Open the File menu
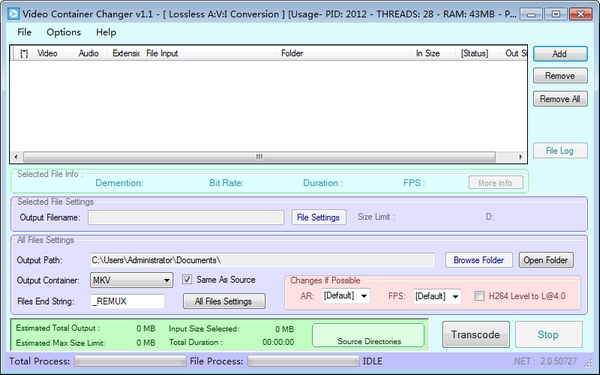 pos(24,32)
